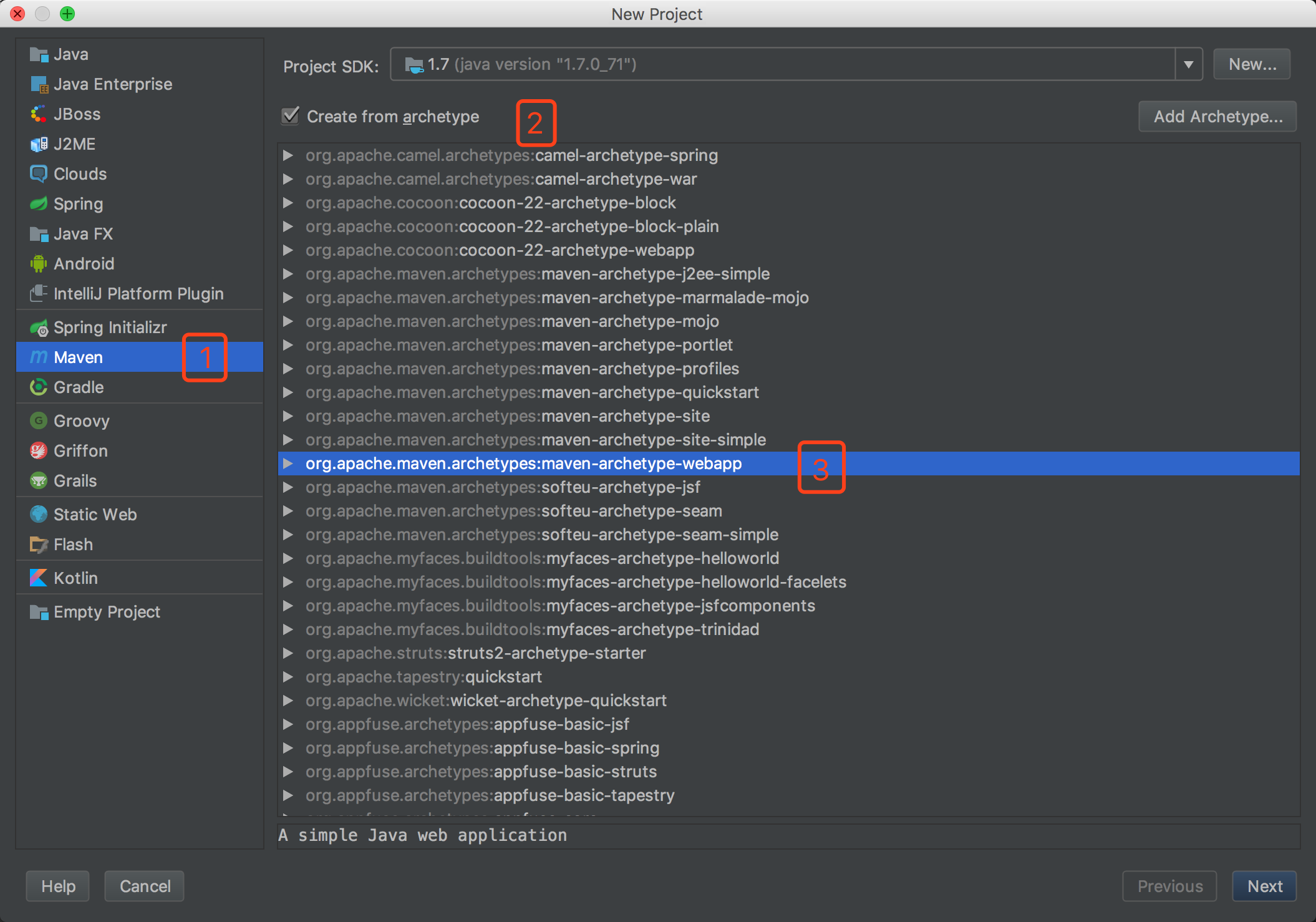Screen dimensions: 1316x922
Task: Select the Gradle icon
Action: point(39,387)
